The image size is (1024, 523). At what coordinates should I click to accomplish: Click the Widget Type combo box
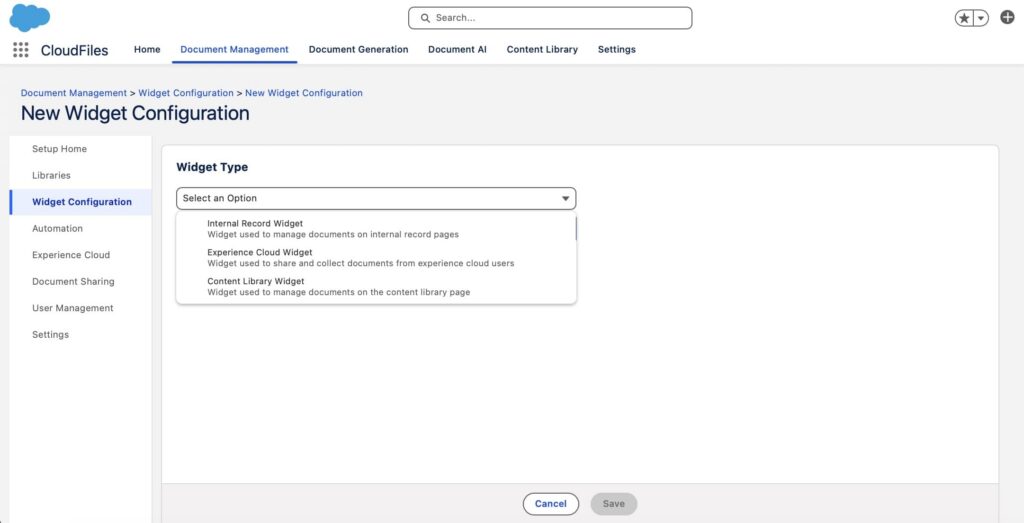click(376, 198)
